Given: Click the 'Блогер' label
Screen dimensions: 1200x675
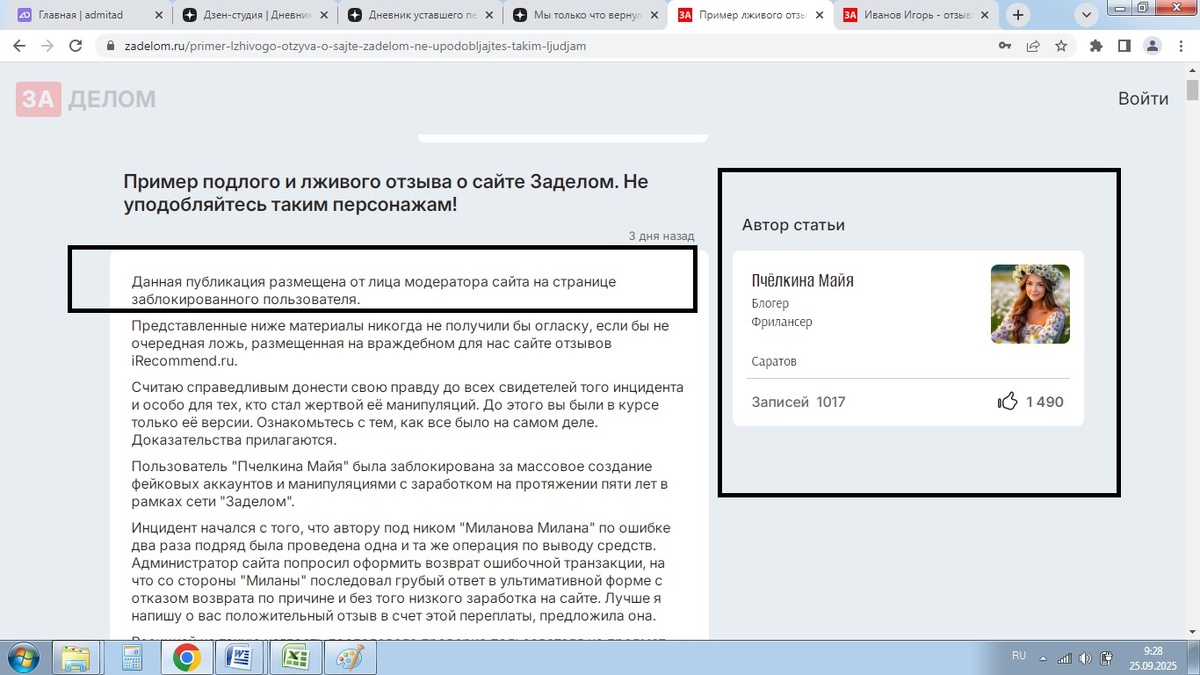Looking at the screenshot, I should tap(769, 303).
